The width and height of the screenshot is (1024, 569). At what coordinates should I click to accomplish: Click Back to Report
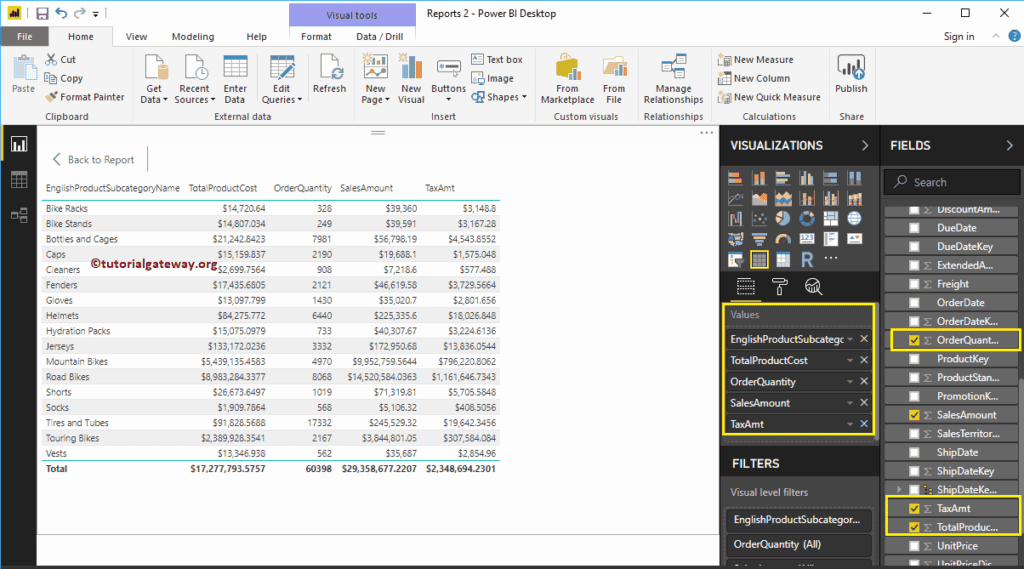point(92,160)
